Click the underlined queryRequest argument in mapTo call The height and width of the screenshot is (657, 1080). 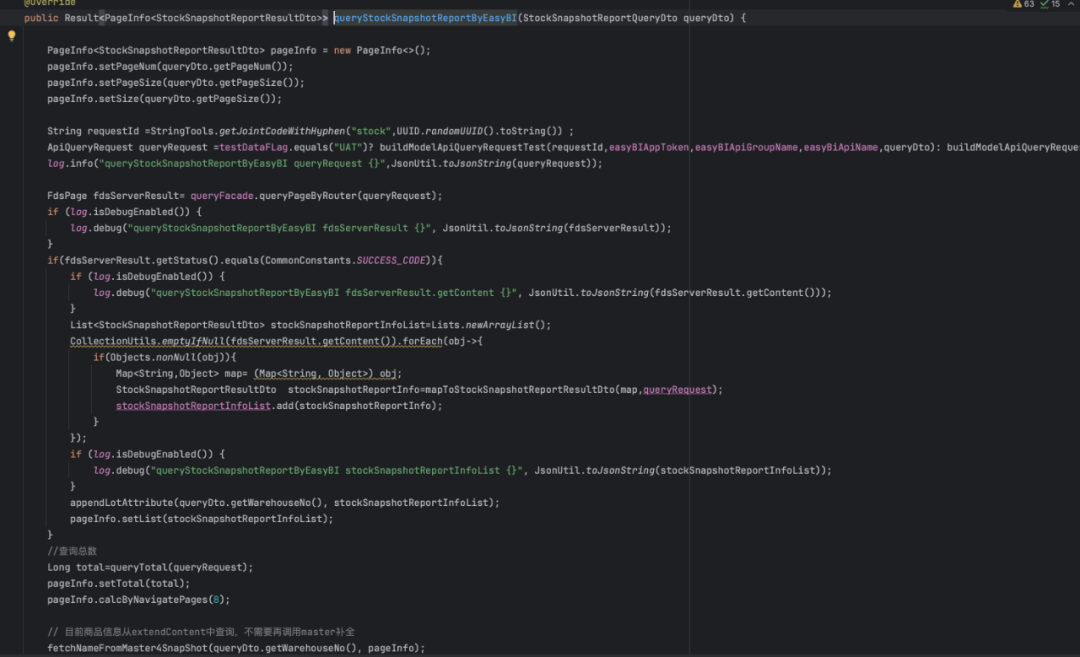(678, 390)
